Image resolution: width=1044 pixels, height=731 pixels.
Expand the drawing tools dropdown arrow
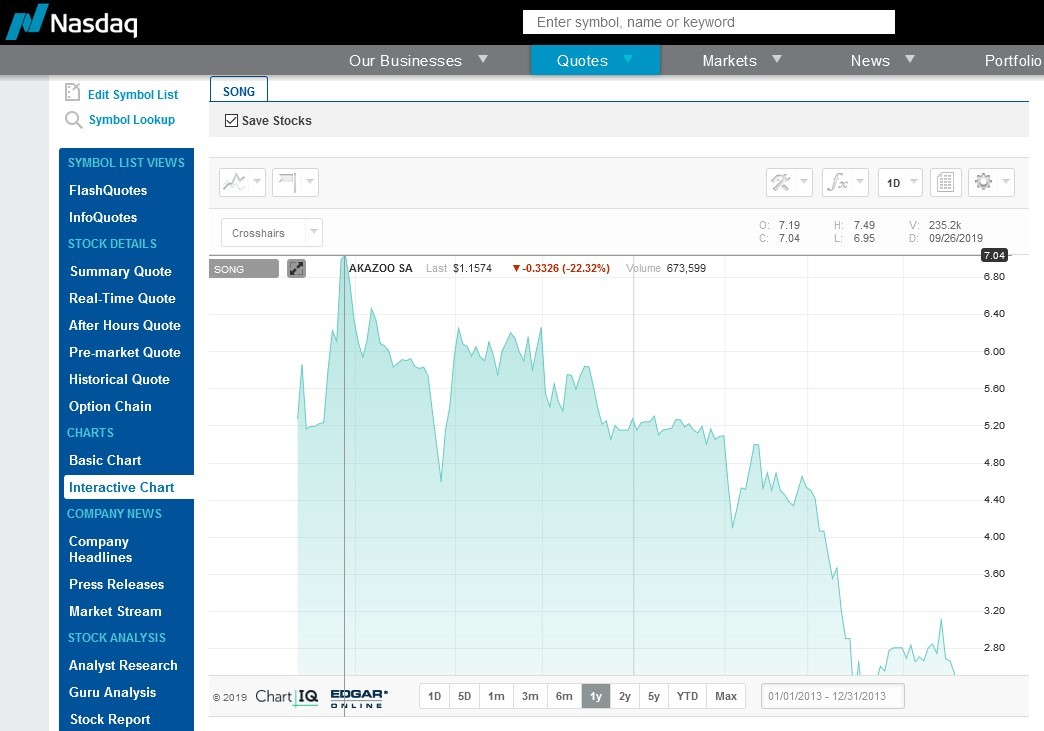coord(804,182)
